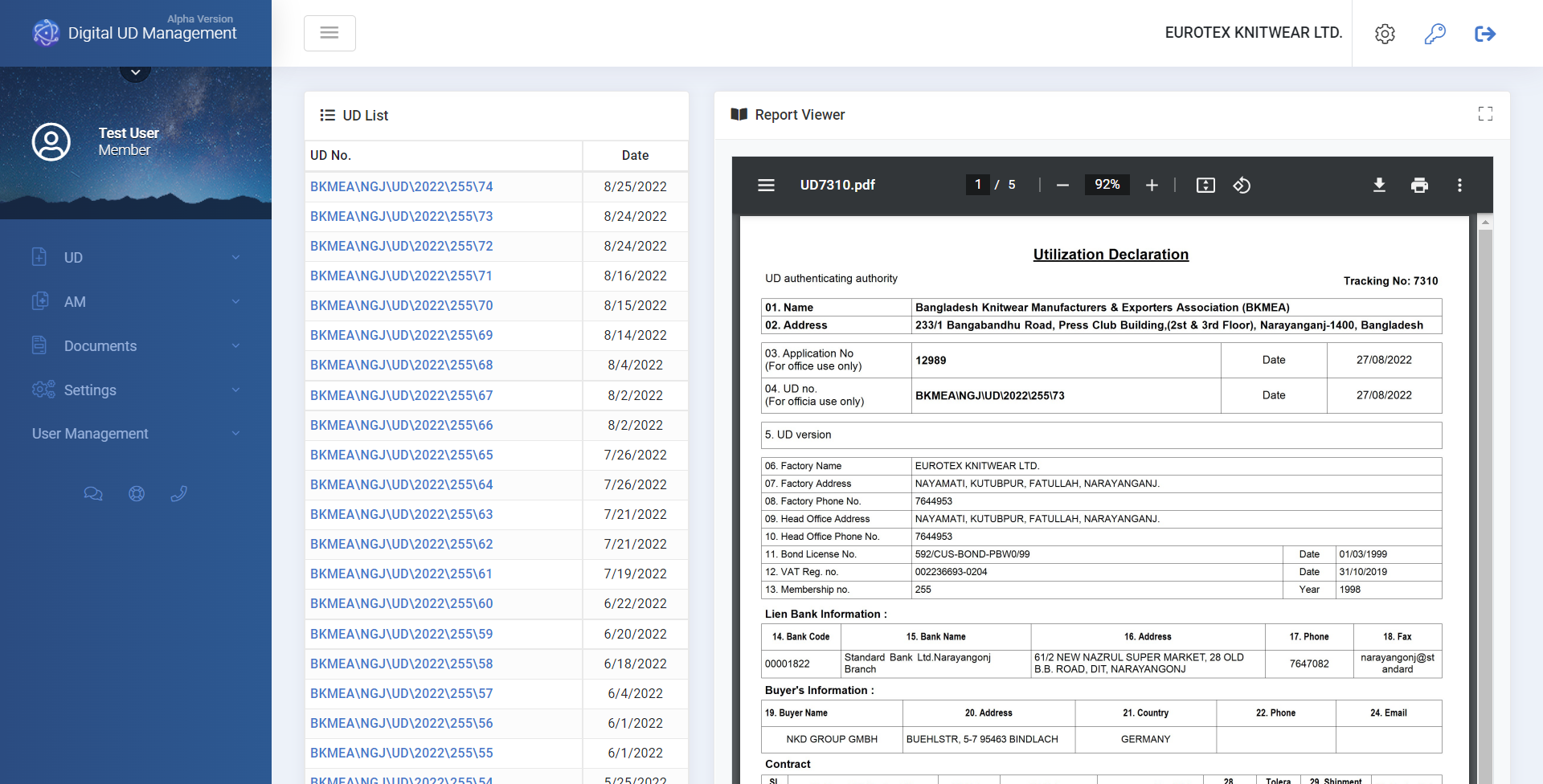Click the EUROTEX KNITWEAR LTD. header text

(1254, 33)
